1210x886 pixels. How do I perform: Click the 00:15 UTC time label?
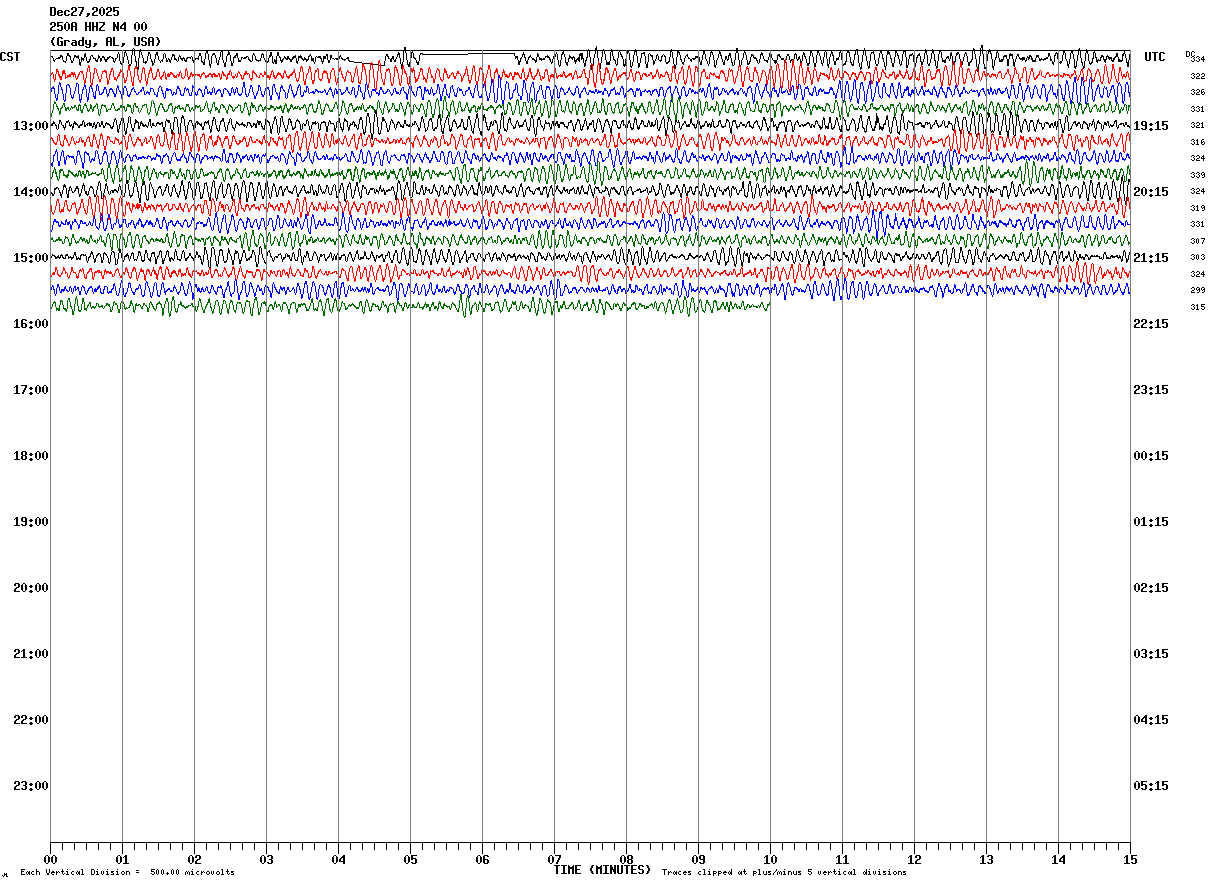[1151, 456]
